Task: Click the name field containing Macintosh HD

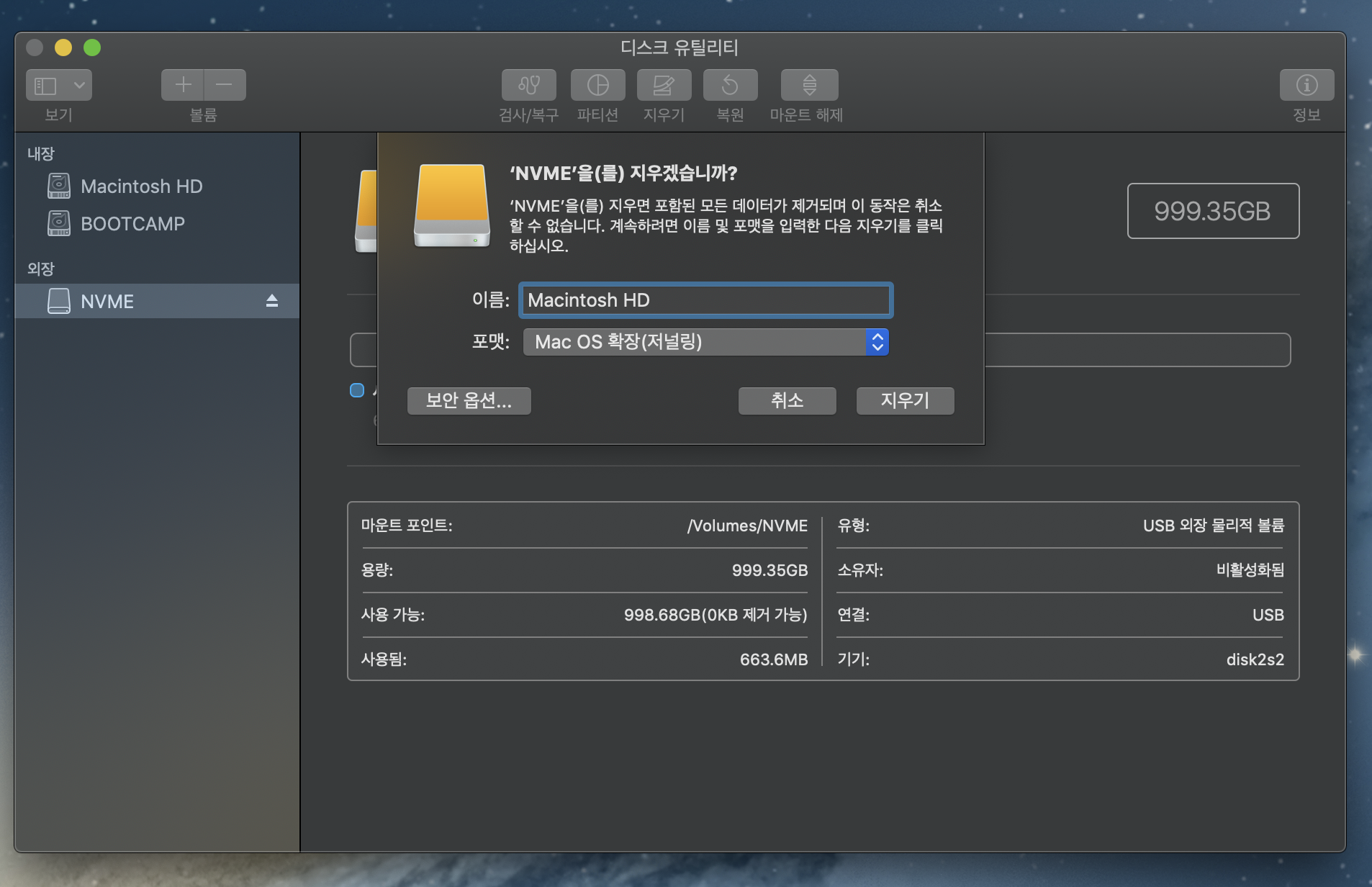Action: coord(705,300)
